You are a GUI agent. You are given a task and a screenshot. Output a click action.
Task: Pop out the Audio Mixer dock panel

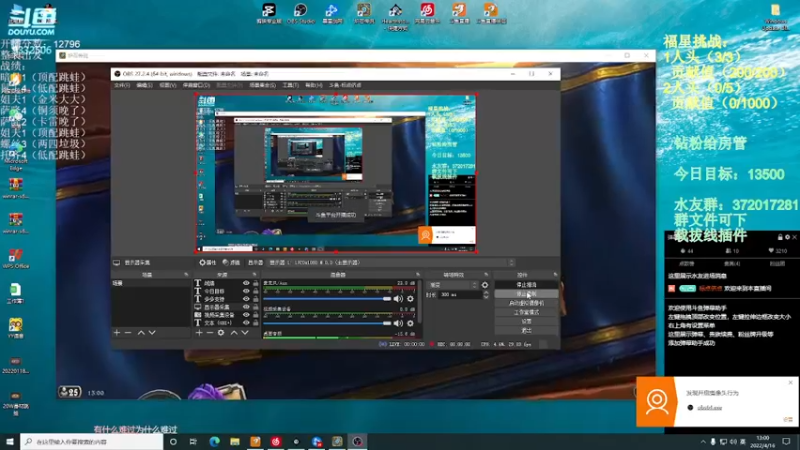click(418, 274)
